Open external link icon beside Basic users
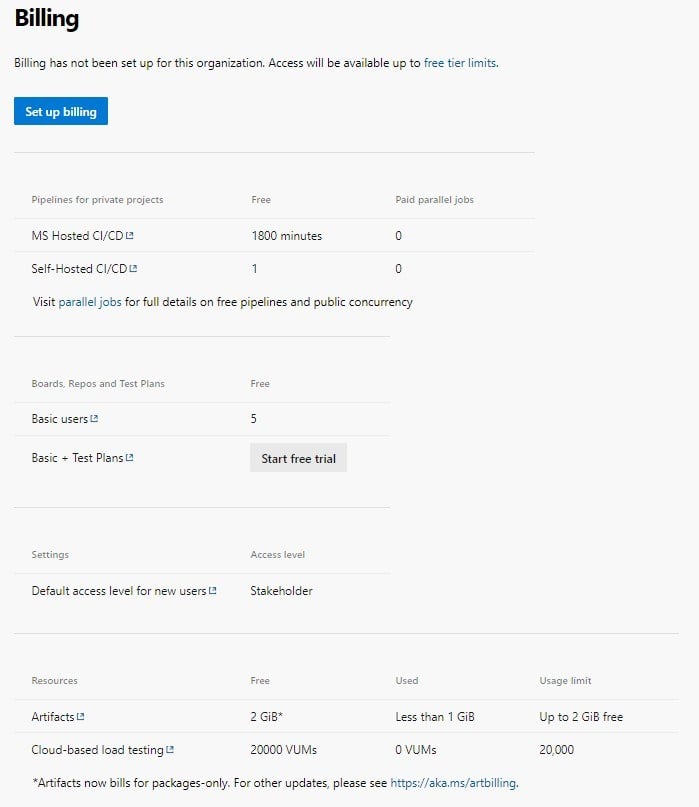Viewport: 699px width, 807px height. [x=94, y=420]
